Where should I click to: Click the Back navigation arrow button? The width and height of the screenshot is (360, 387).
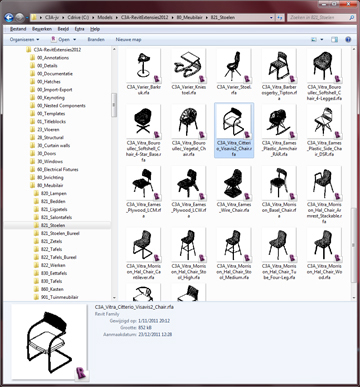click(x=9, y=17)
